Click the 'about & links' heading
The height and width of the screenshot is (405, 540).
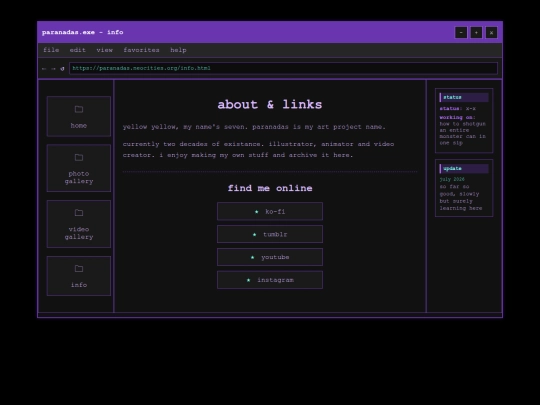point(270,104)
